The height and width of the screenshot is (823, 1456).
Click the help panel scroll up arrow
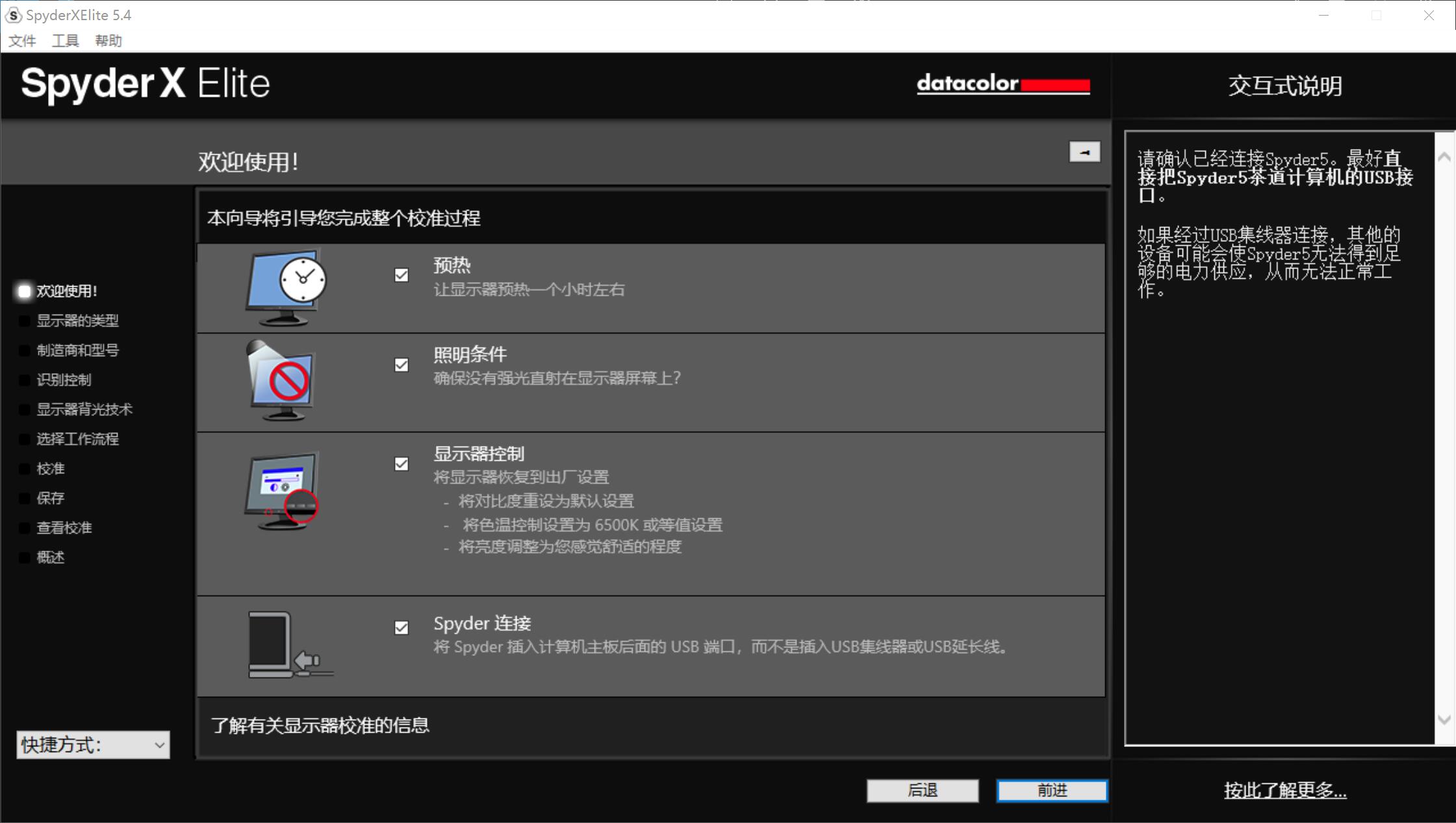pos(1444,157)
